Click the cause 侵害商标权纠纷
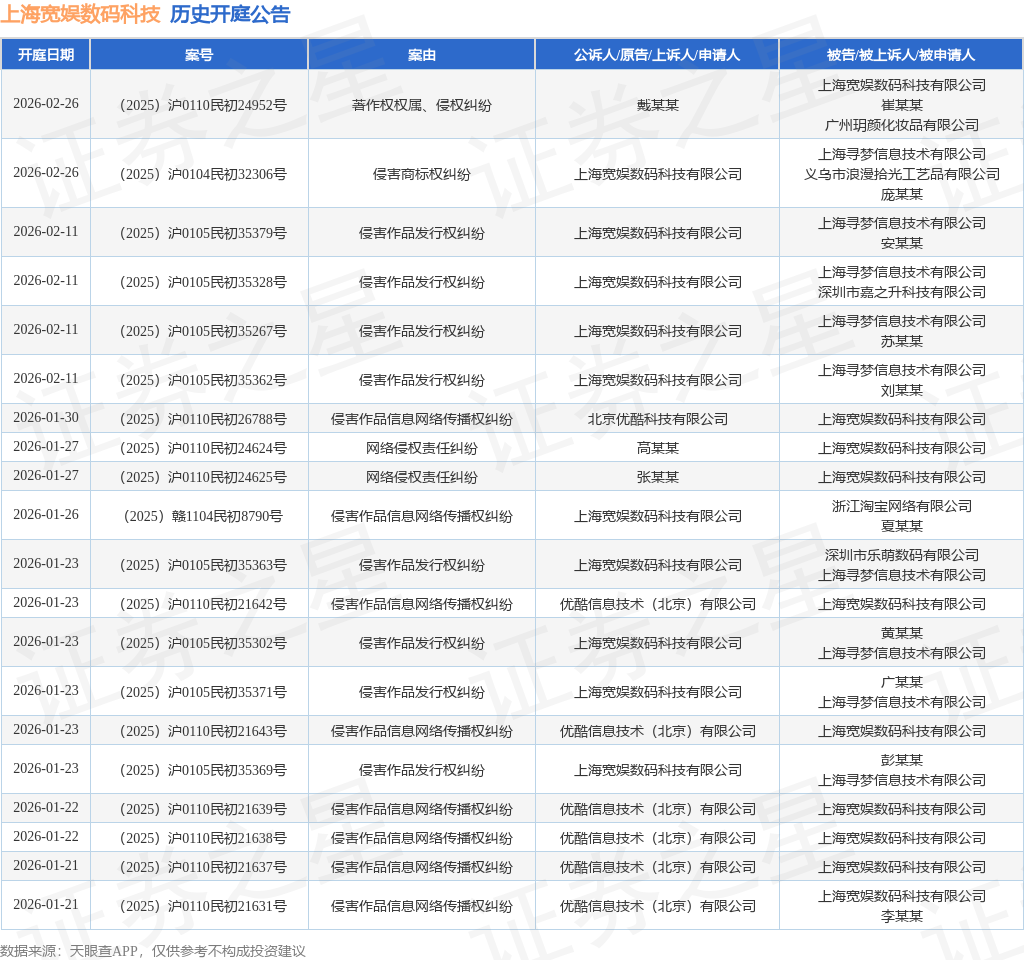Image resolution: width=1024 pixels, height=960 pixels. [422, 174]
